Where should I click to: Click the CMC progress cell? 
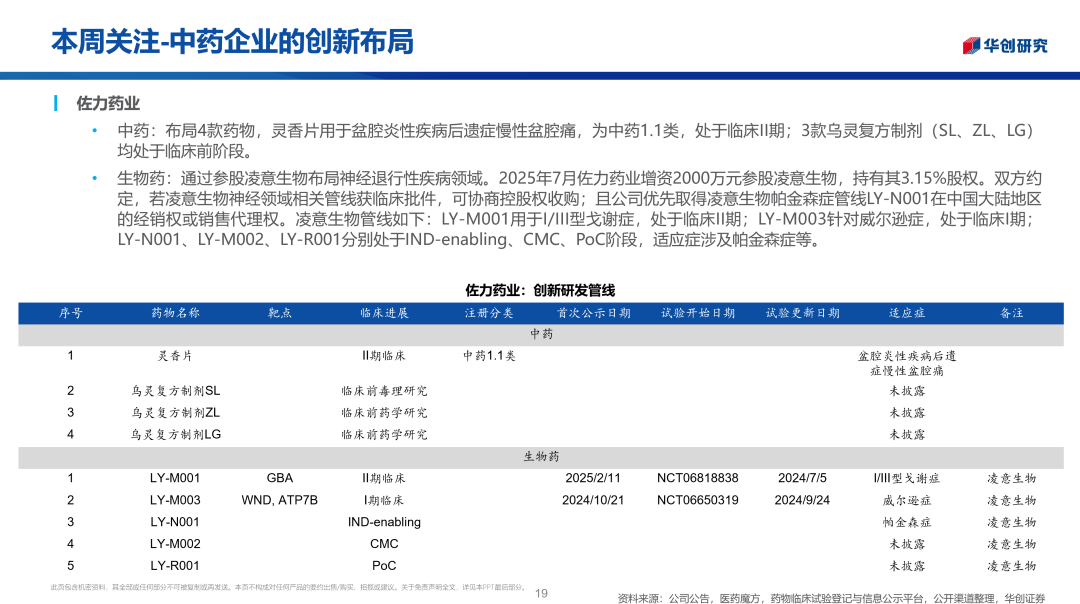coord(384,544)
